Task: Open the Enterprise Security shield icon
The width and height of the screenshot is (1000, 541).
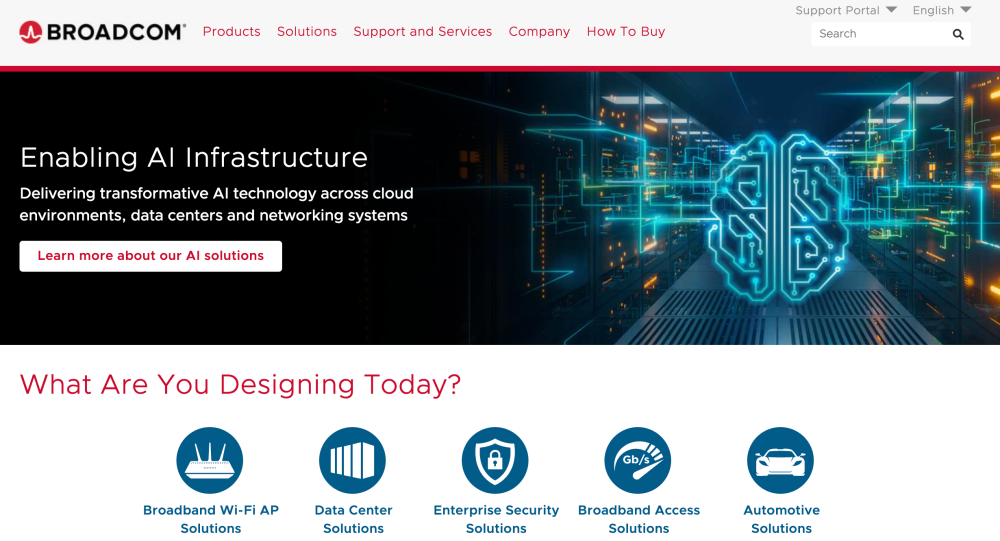Action: [496, 460]
